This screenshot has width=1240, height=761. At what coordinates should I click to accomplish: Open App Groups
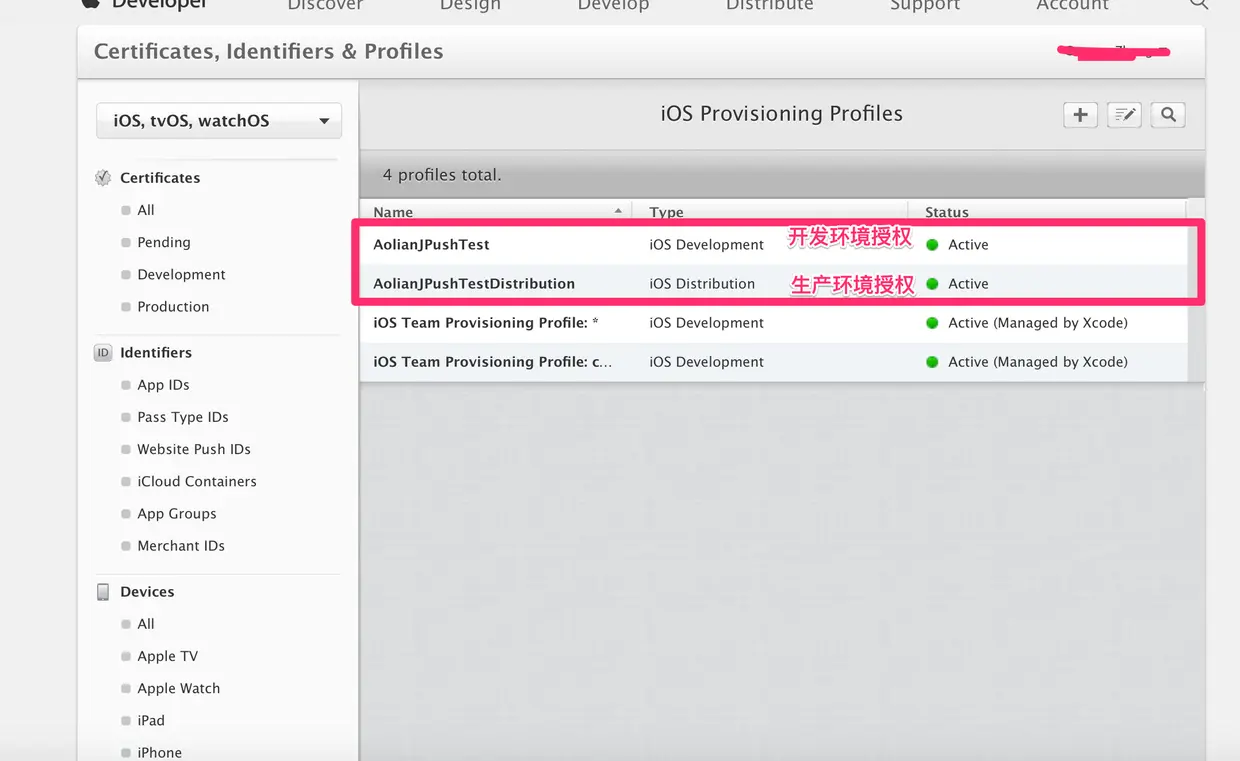[177, 513]
